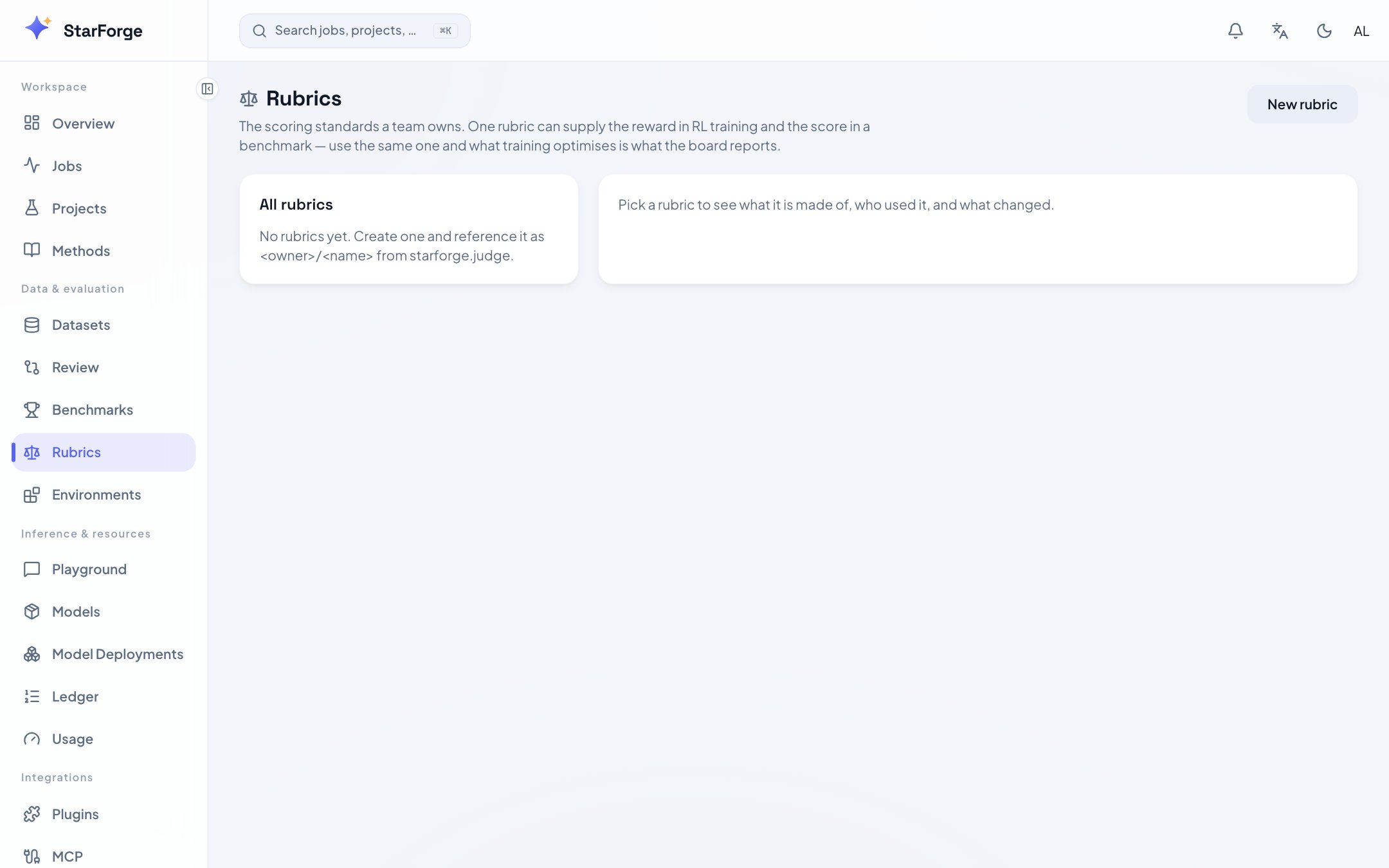Go to the Review page
Viewport: 1389px width, 868px height.
point(104,367)
